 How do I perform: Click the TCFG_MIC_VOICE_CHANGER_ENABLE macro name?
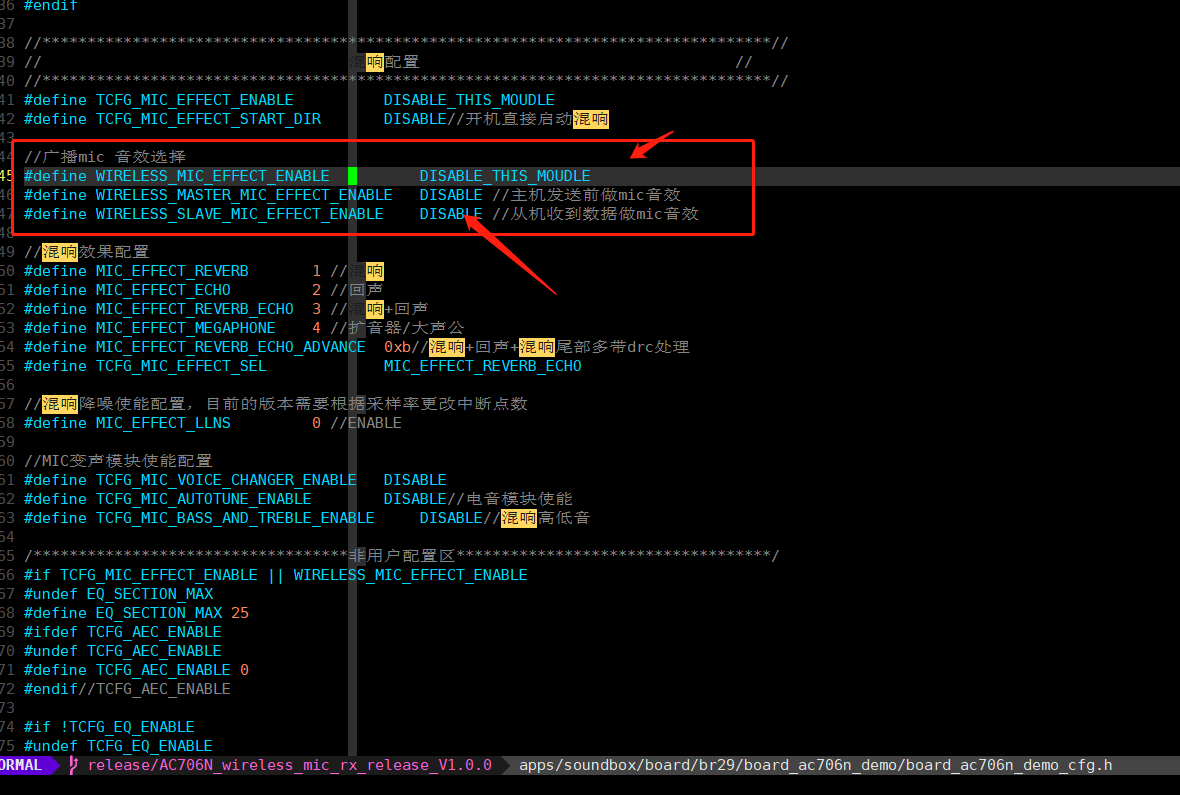point(226,480)
